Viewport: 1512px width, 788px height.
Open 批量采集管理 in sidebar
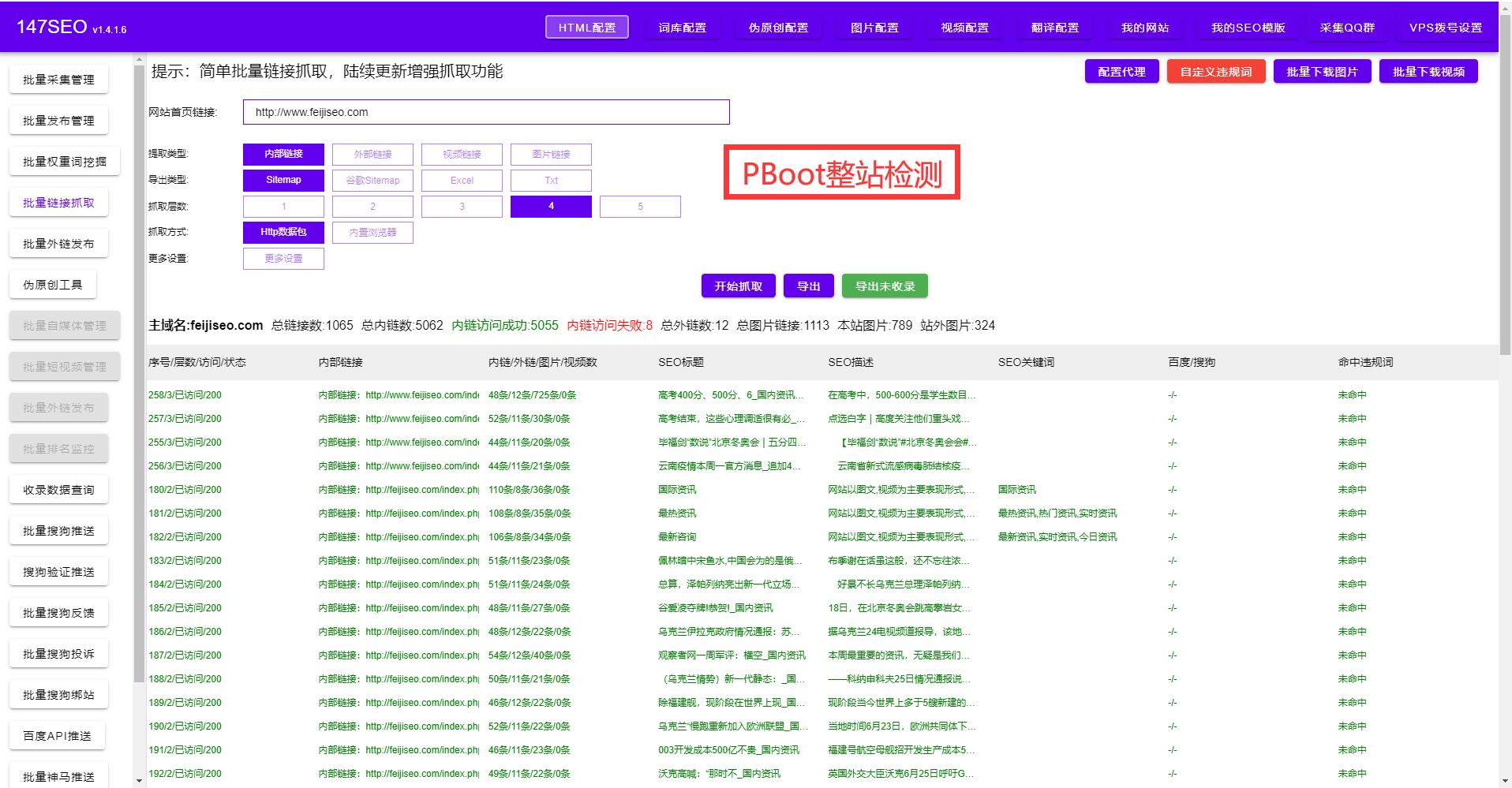(x=58, y=80)
